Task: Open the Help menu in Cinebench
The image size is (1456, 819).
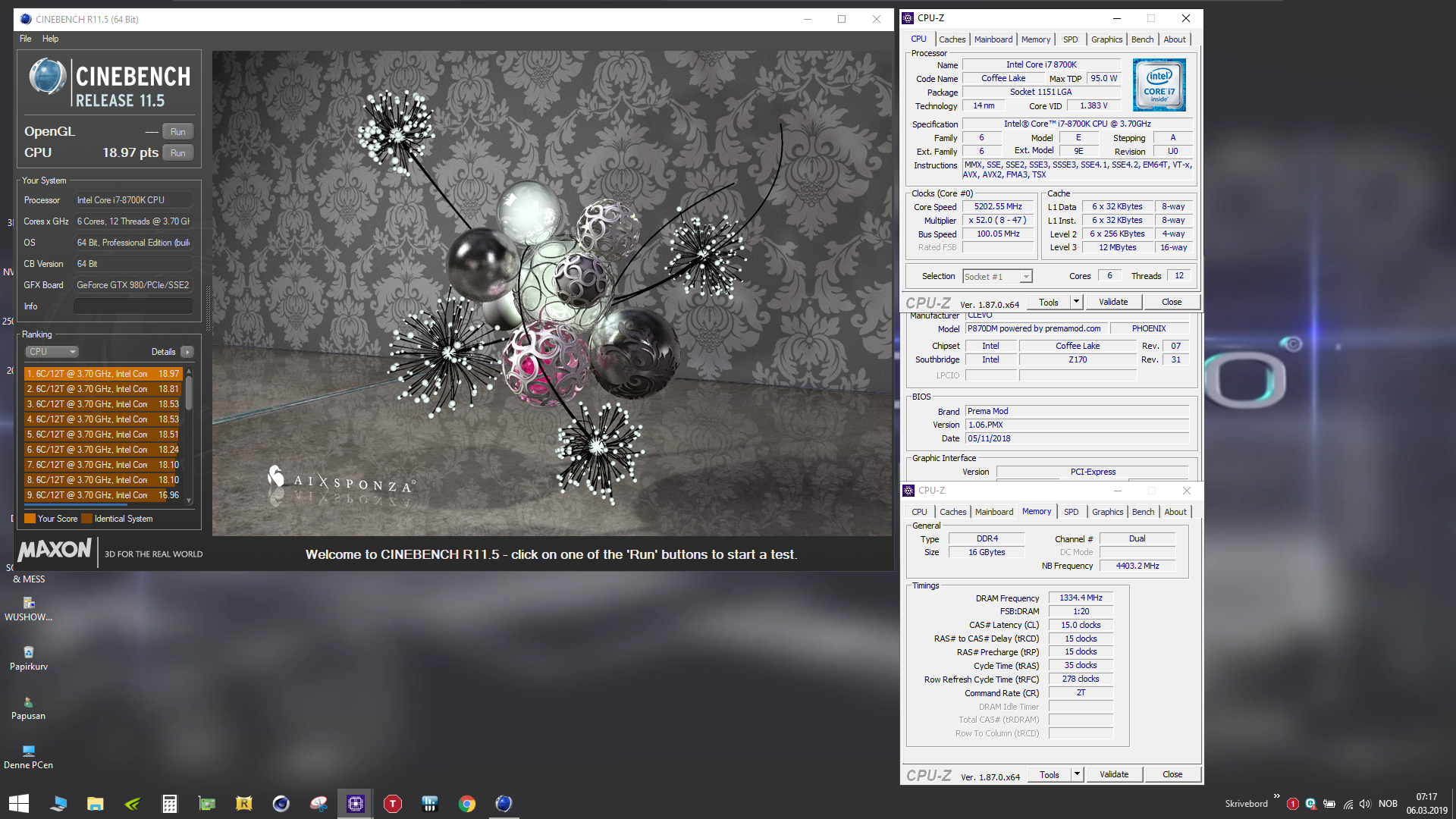Action: (x=50, y=39)
